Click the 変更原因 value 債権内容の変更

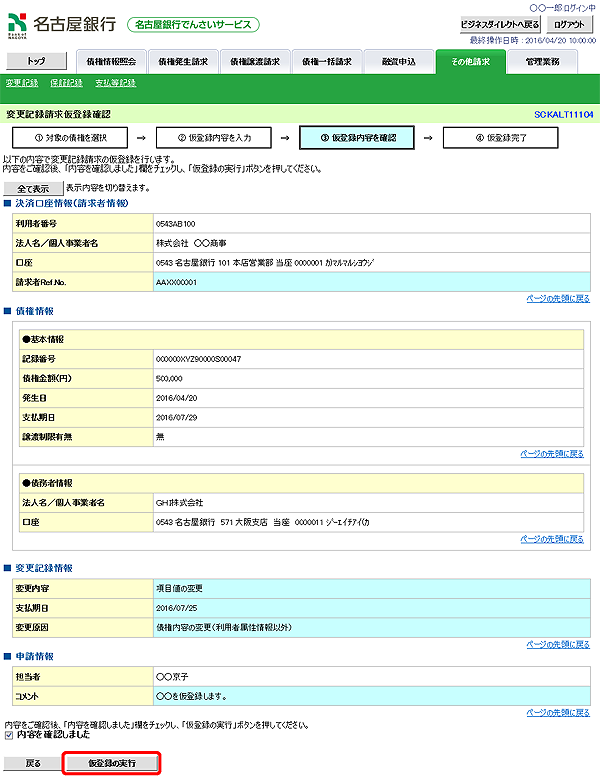tap(224, 627)
